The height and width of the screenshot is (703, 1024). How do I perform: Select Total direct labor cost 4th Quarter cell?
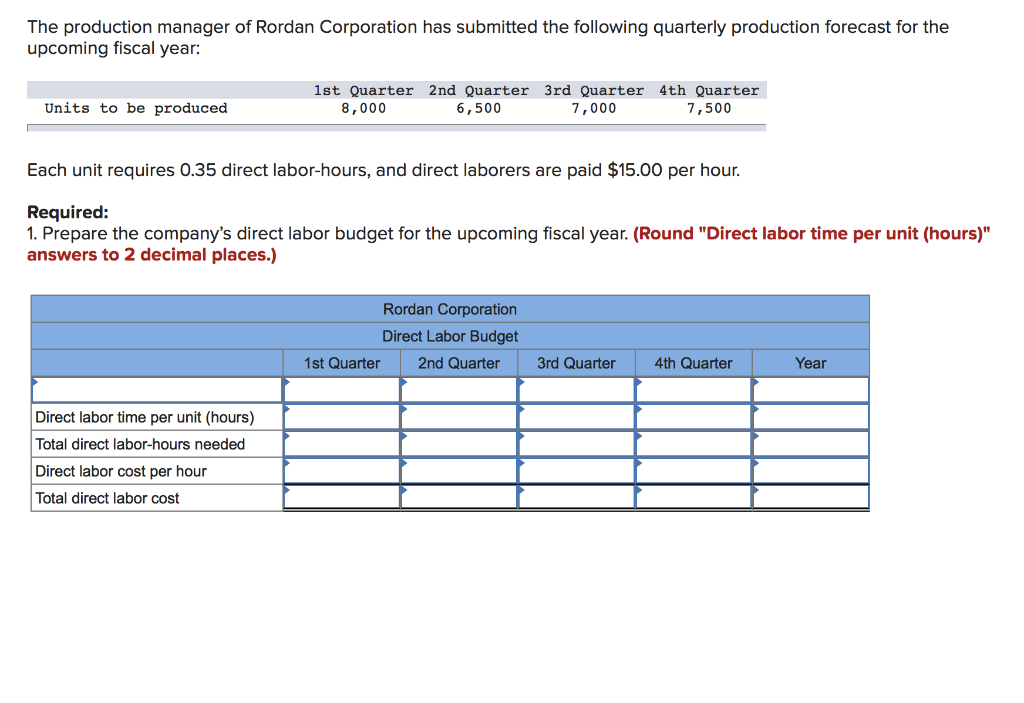tap(694, 498)
